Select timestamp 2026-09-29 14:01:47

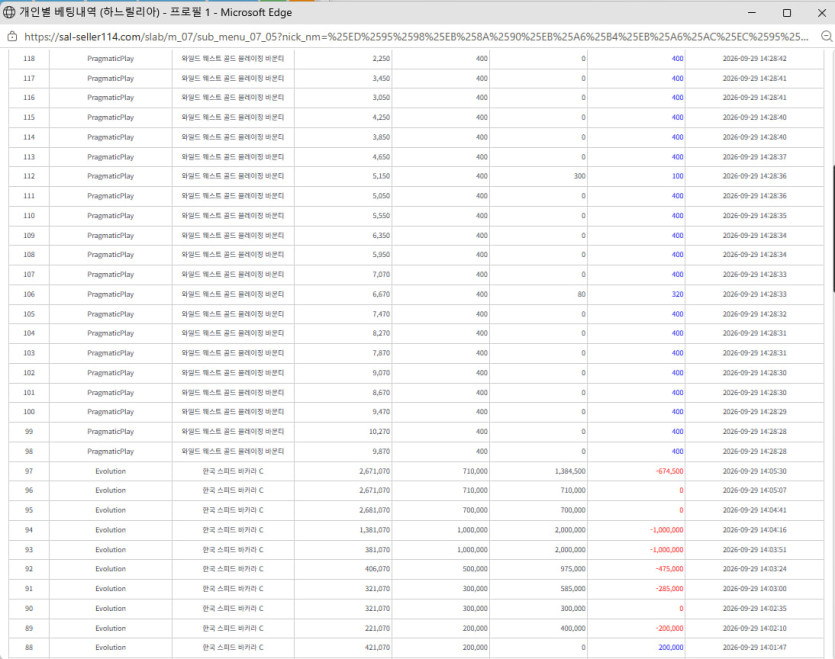coord(754,647)
